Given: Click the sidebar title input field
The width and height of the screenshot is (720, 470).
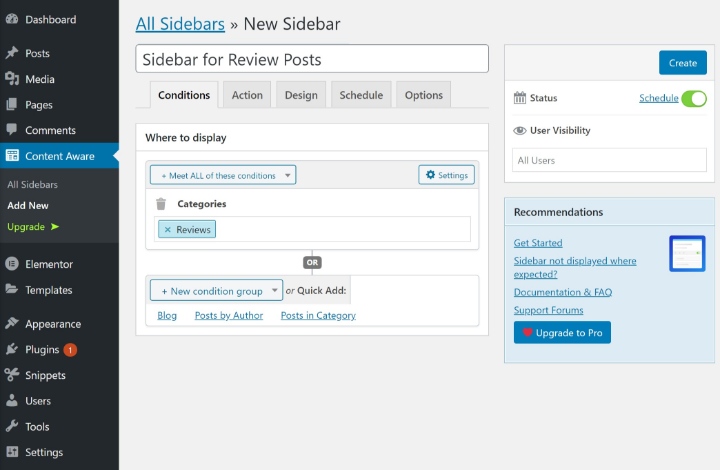Looking at the screenshot, I should click(312, 59).
